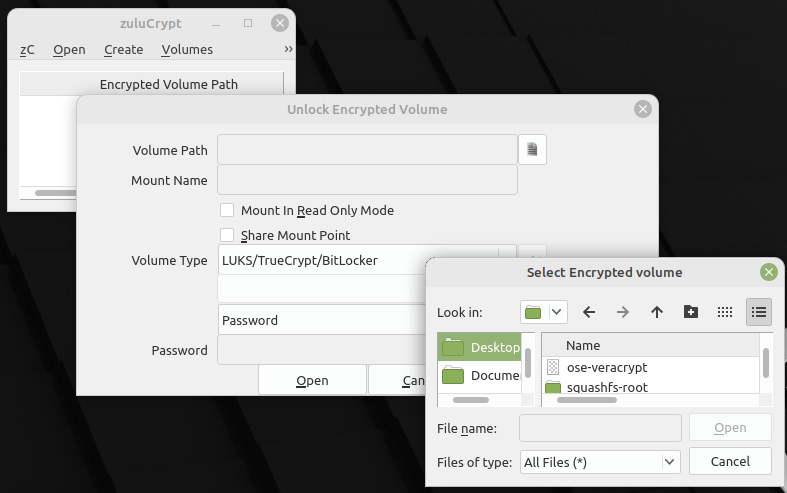787x493 pixels.
Task: Enable Share Mount Point checkbox
Action: [x=227, y=235]
